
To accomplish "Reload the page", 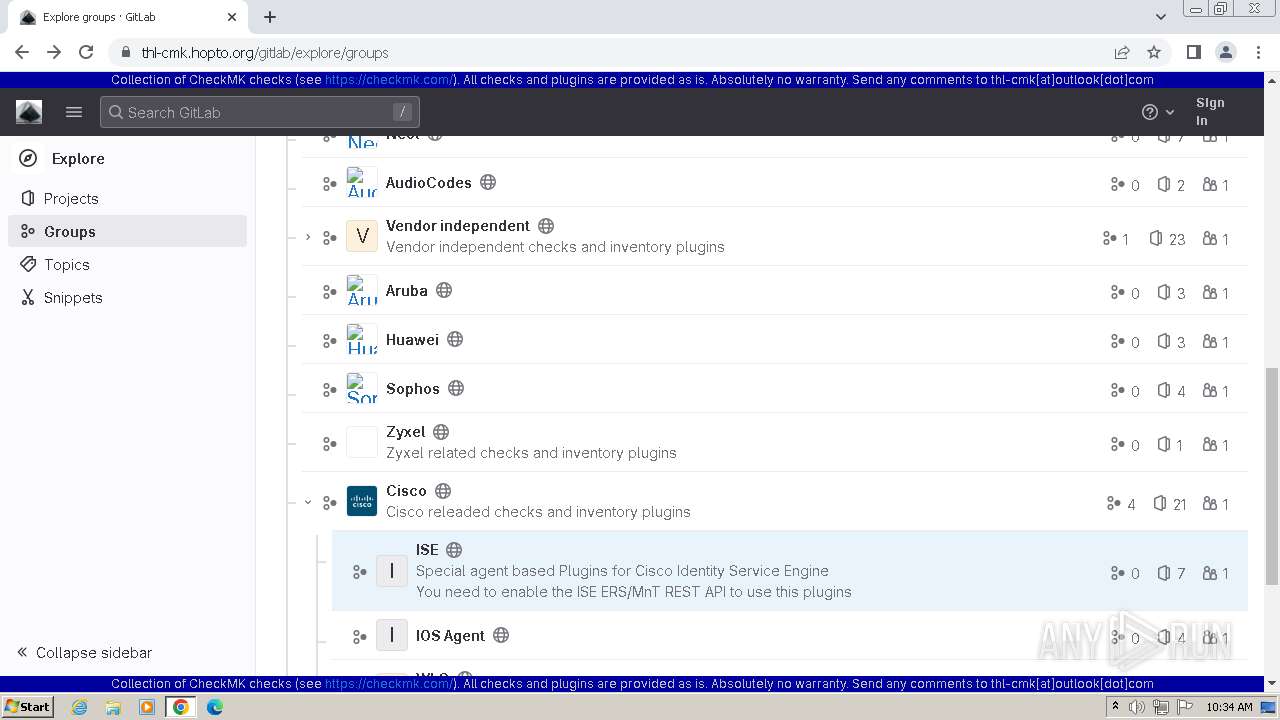I will [x=86, y=52].
